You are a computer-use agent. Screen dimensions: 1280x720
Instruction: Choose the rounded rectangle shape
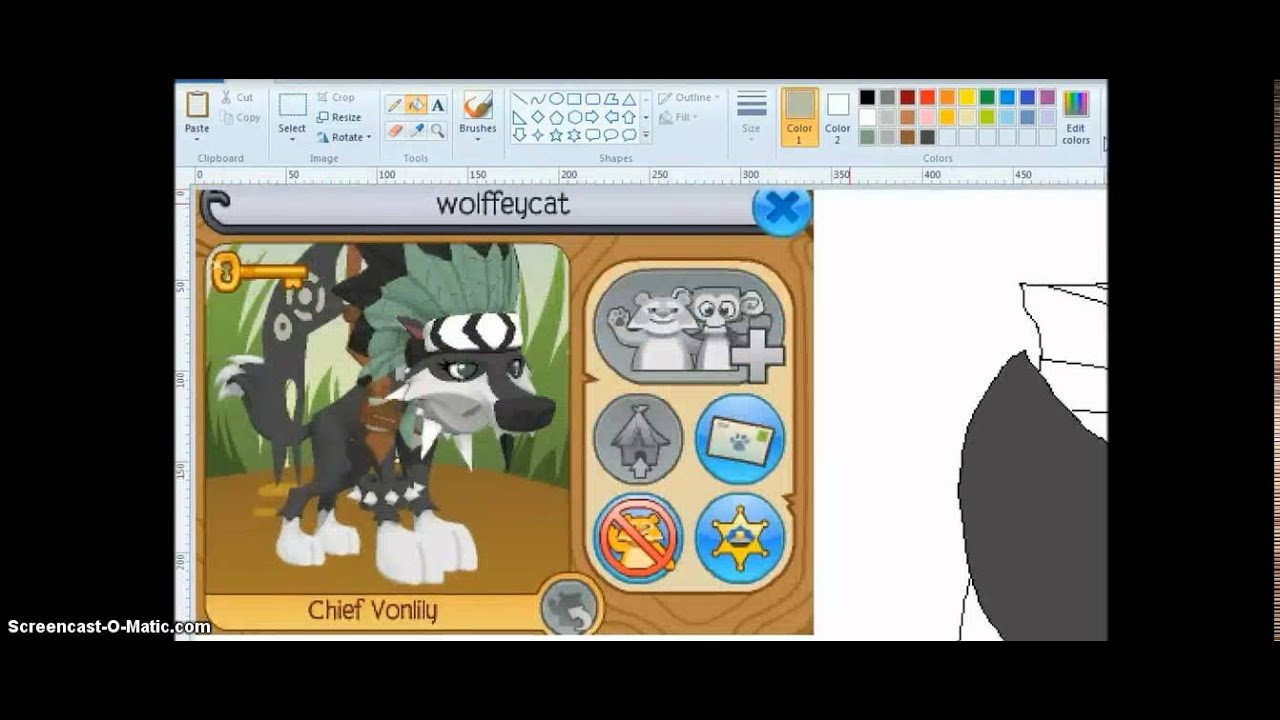[x=592, y=99]
